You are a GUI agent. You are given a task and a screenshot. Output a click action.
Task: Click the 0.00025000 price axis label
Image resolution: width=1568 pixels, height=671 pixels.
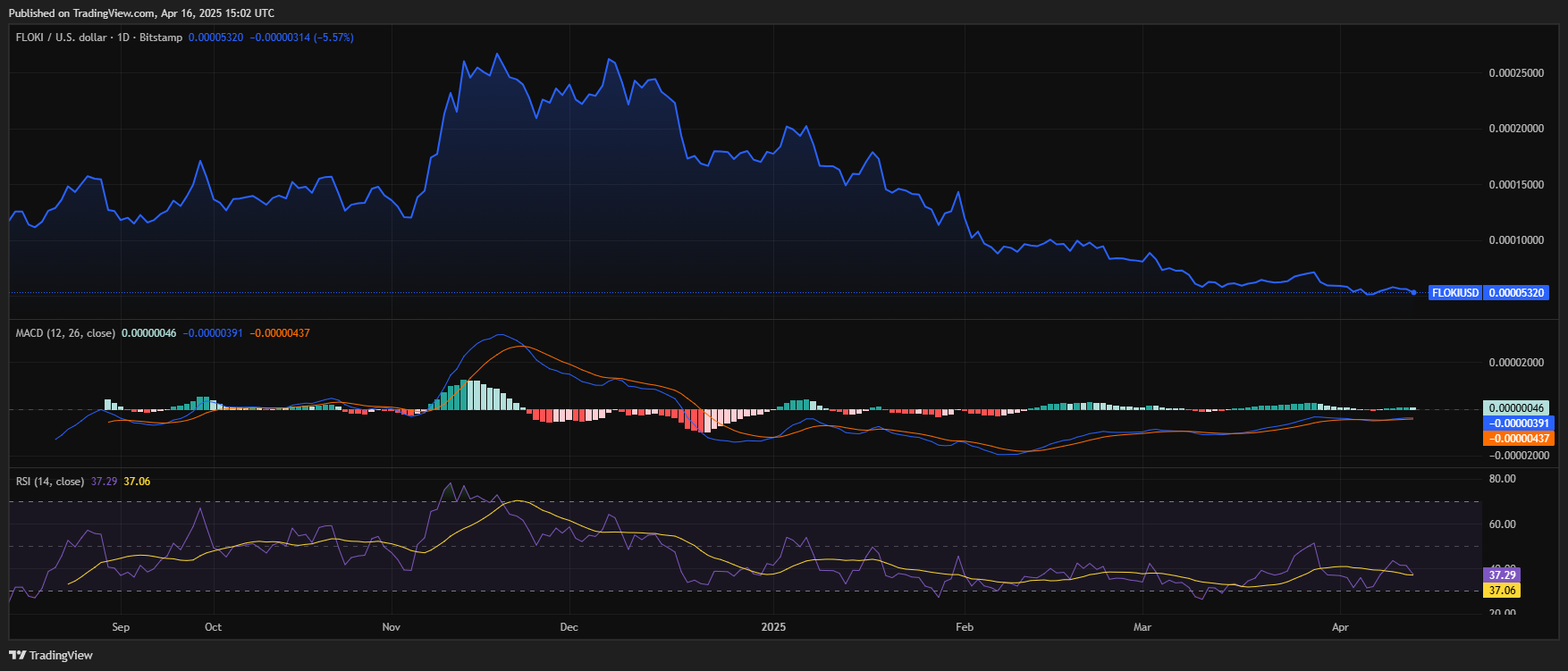coord(1516,73)
